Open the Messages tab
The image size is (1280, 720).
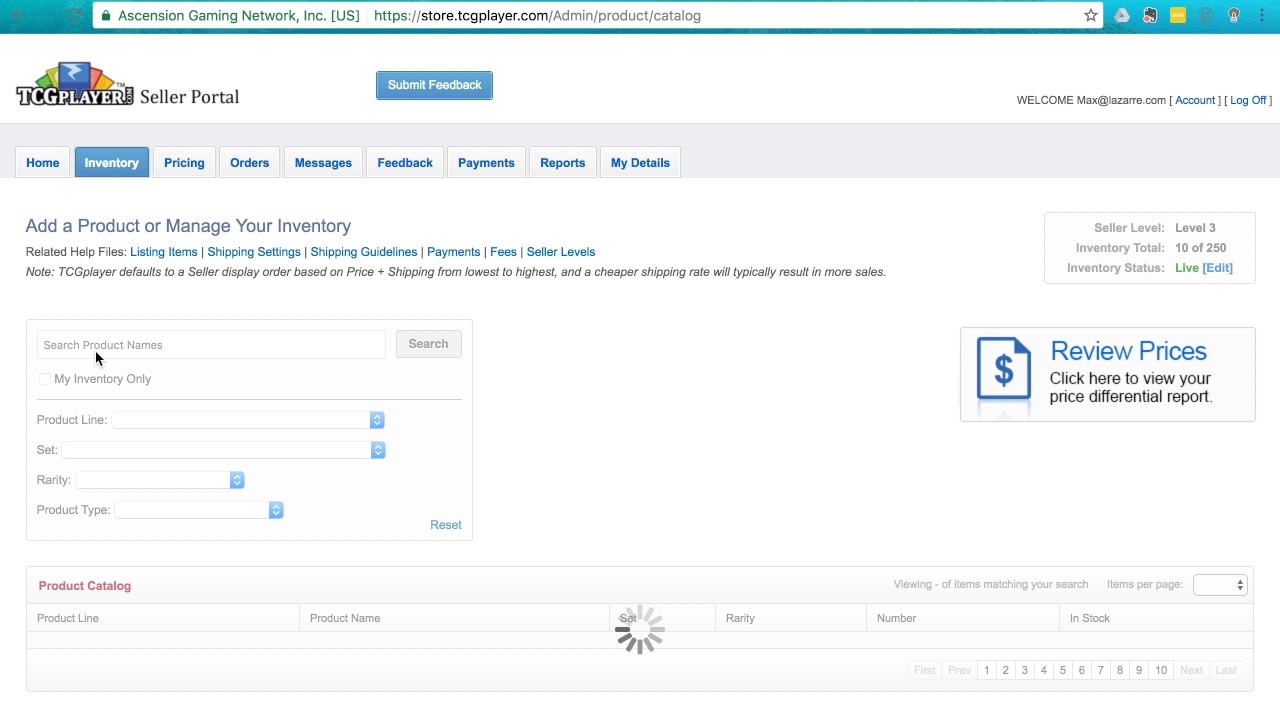[x=323, y=163]
